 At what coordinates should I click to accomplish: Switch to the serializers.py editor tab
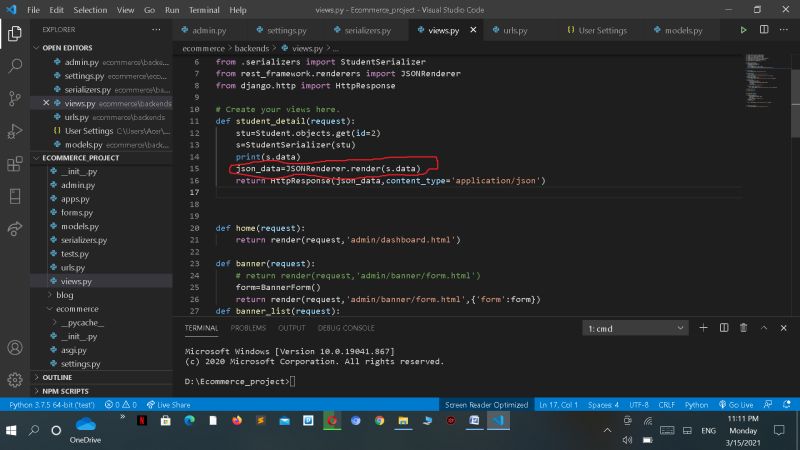(x=367, y=30)
